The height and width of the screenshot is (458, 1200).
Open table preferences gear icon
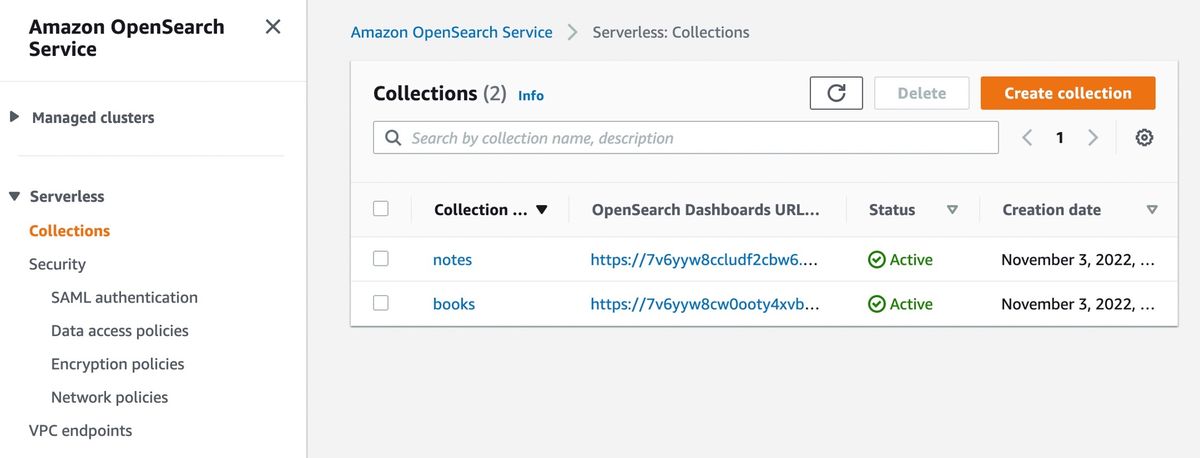pos(1145,138)
